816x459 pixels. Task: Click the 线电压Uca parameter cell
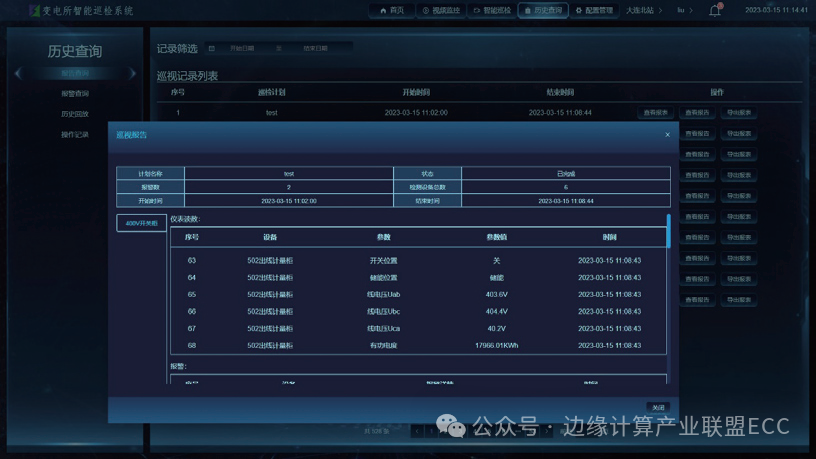pos(384,329)
